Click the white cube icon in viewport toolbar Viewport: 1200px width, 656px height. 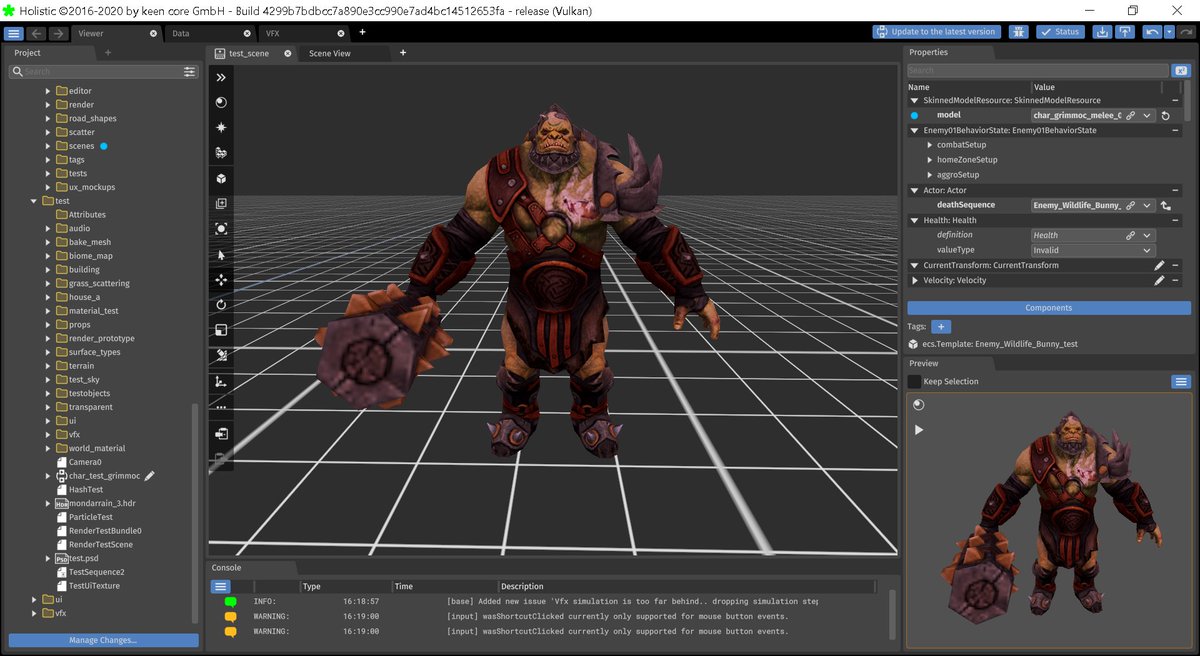coord(221,178)
